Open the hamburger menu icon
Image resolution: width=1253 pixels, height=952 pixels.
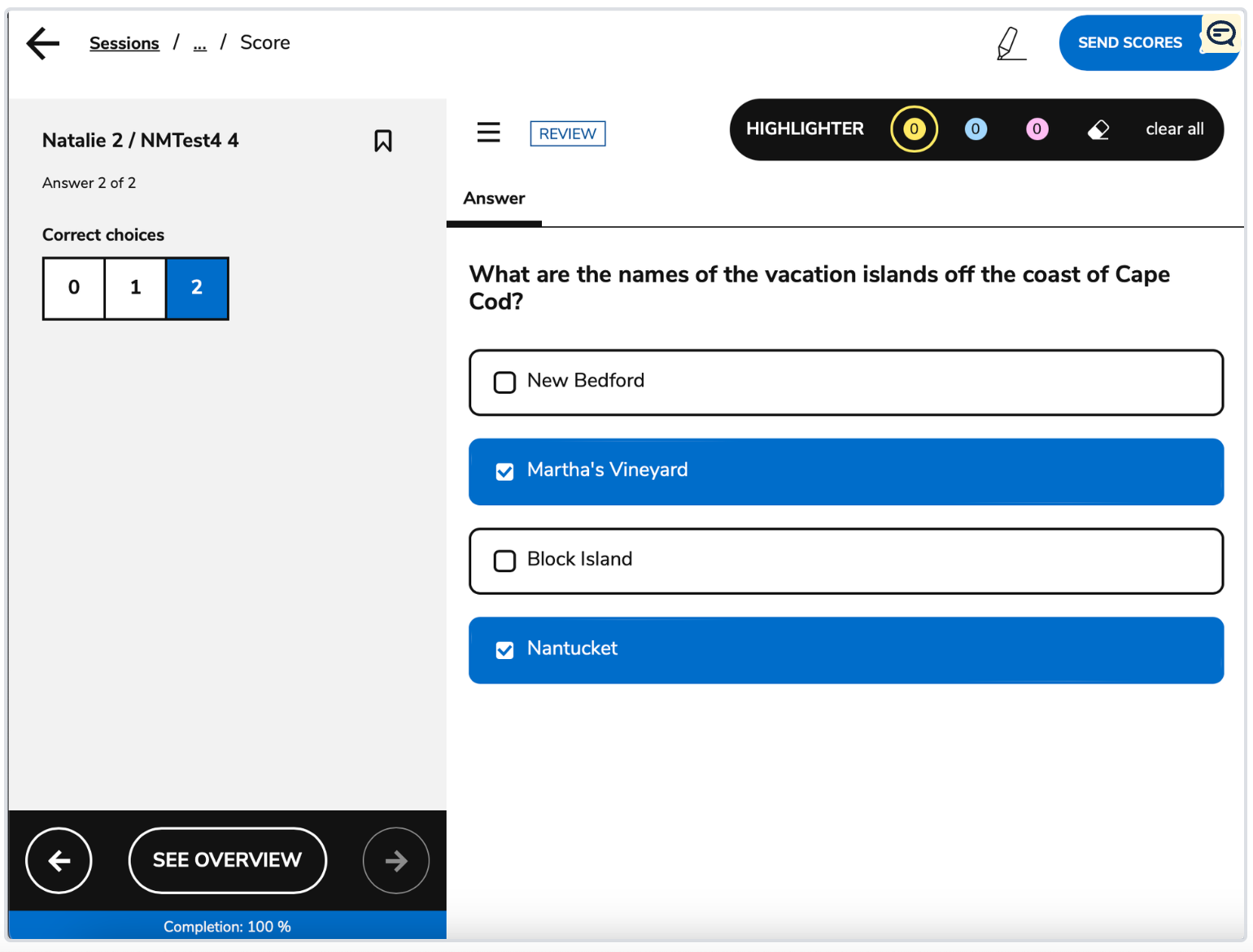[x=488, y=132]
